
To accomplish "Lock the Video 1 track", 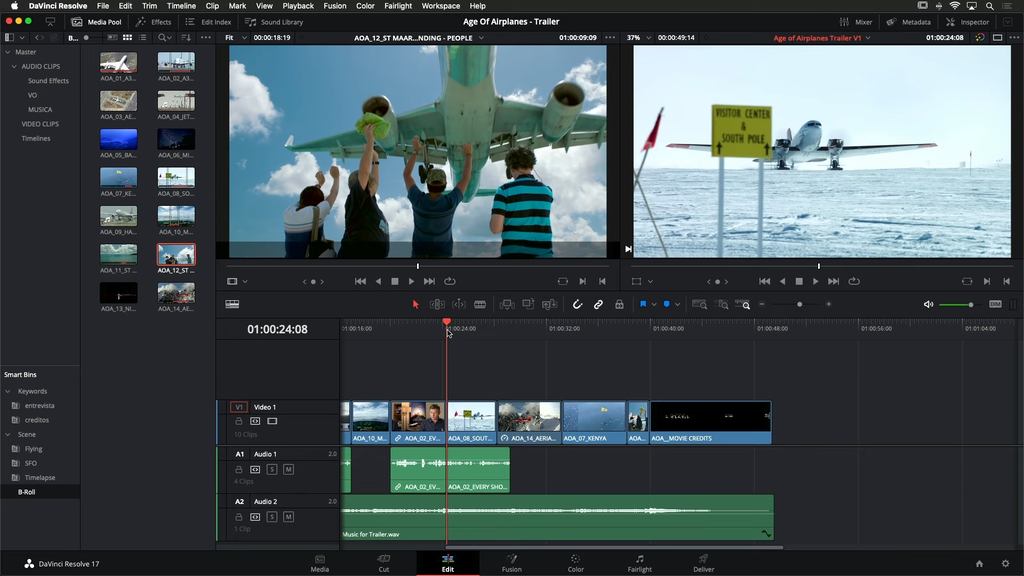I will coord(239,421).
